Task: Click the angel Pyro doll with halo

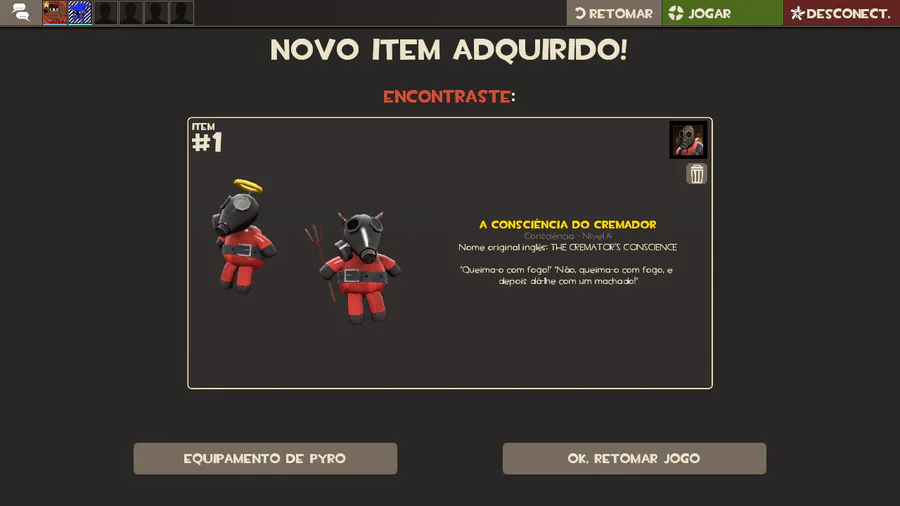Action: point(243,236)
